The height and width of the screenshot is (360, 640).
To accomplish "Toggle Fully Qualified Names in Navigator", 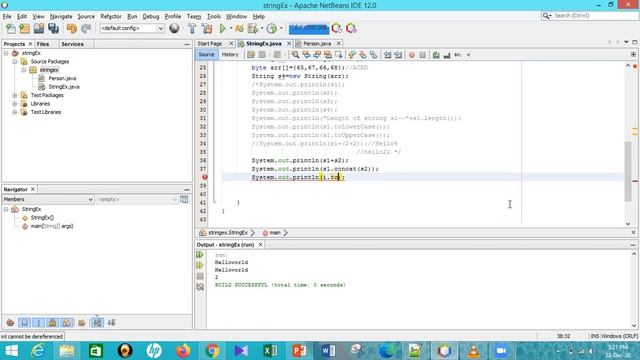I will (82, 323).
